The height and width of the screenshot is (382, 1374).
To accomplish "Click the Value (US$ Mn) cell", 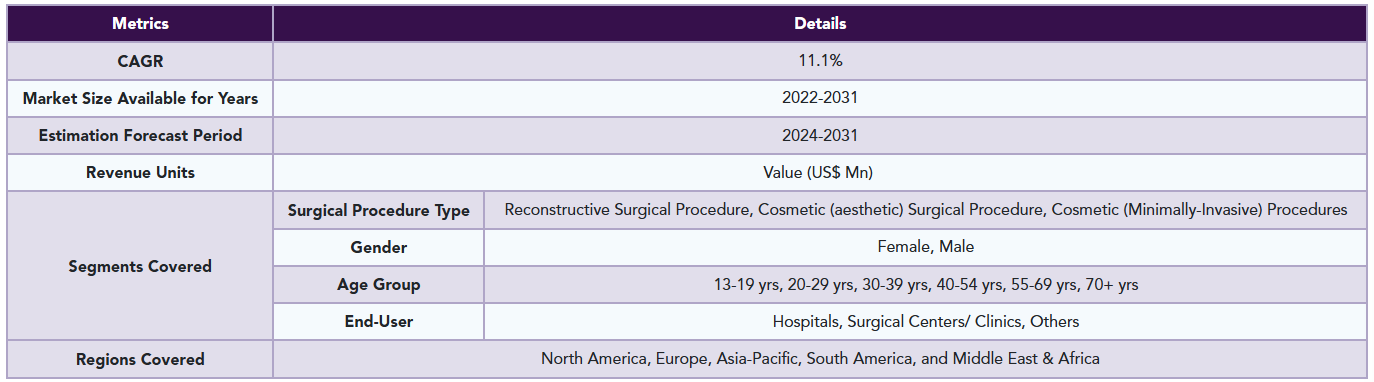I will click(x=820, y=172).
